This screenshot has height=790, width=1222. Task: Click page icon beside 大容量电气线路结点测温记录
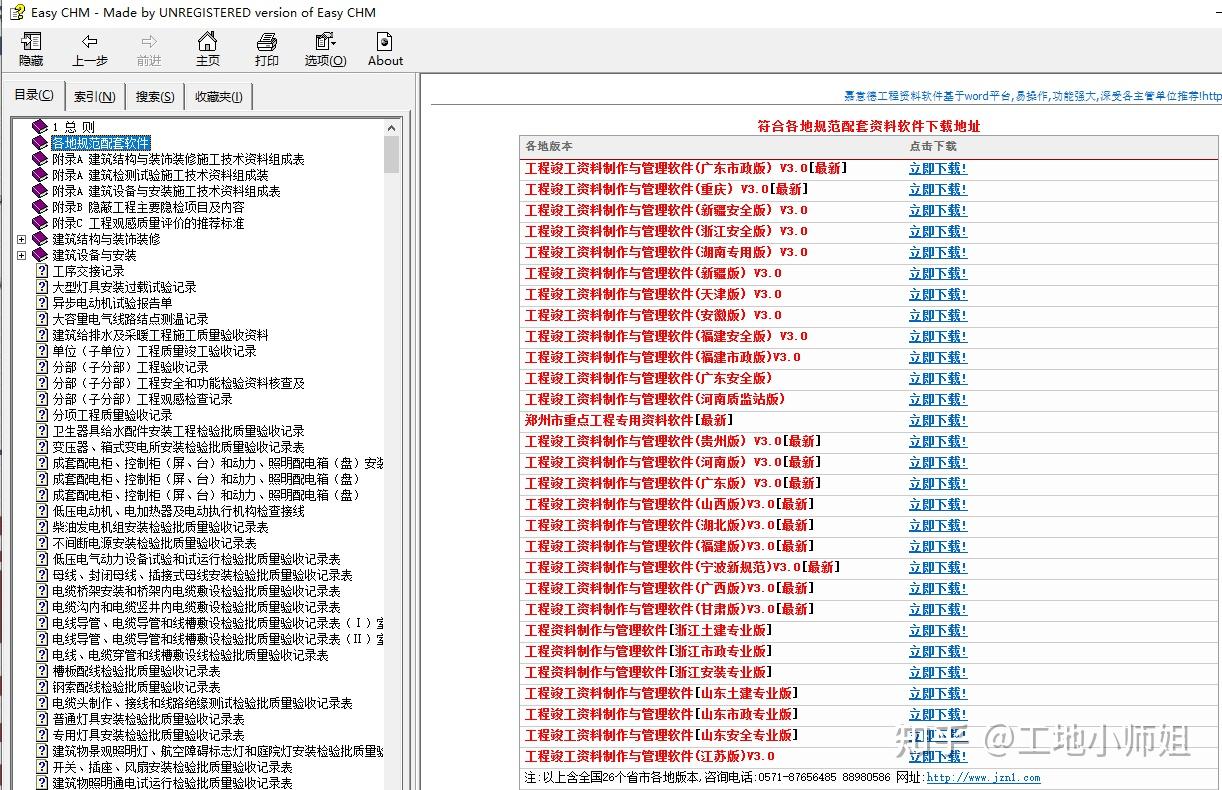coord(42,319)
